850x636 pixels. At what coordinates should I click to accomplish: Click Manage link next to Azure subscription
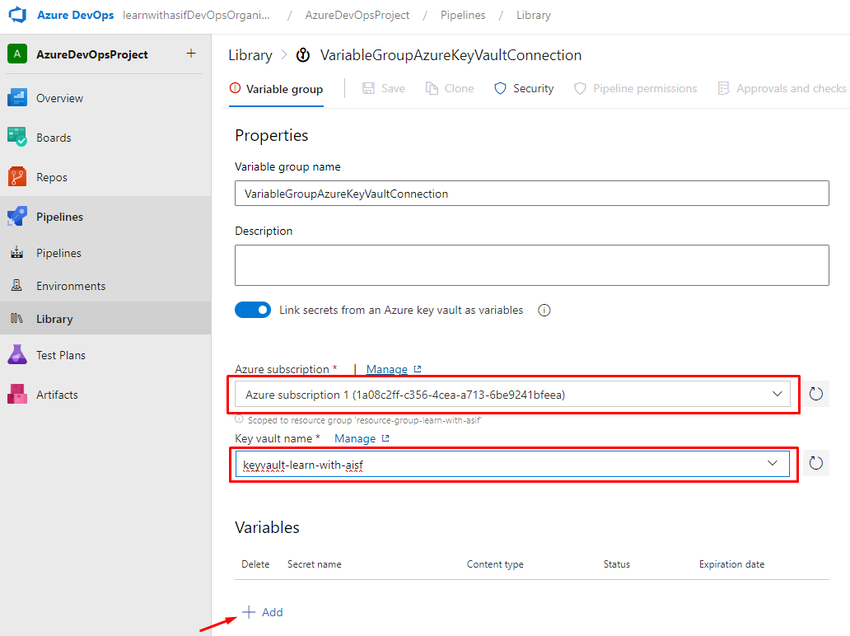coord(386,369)
